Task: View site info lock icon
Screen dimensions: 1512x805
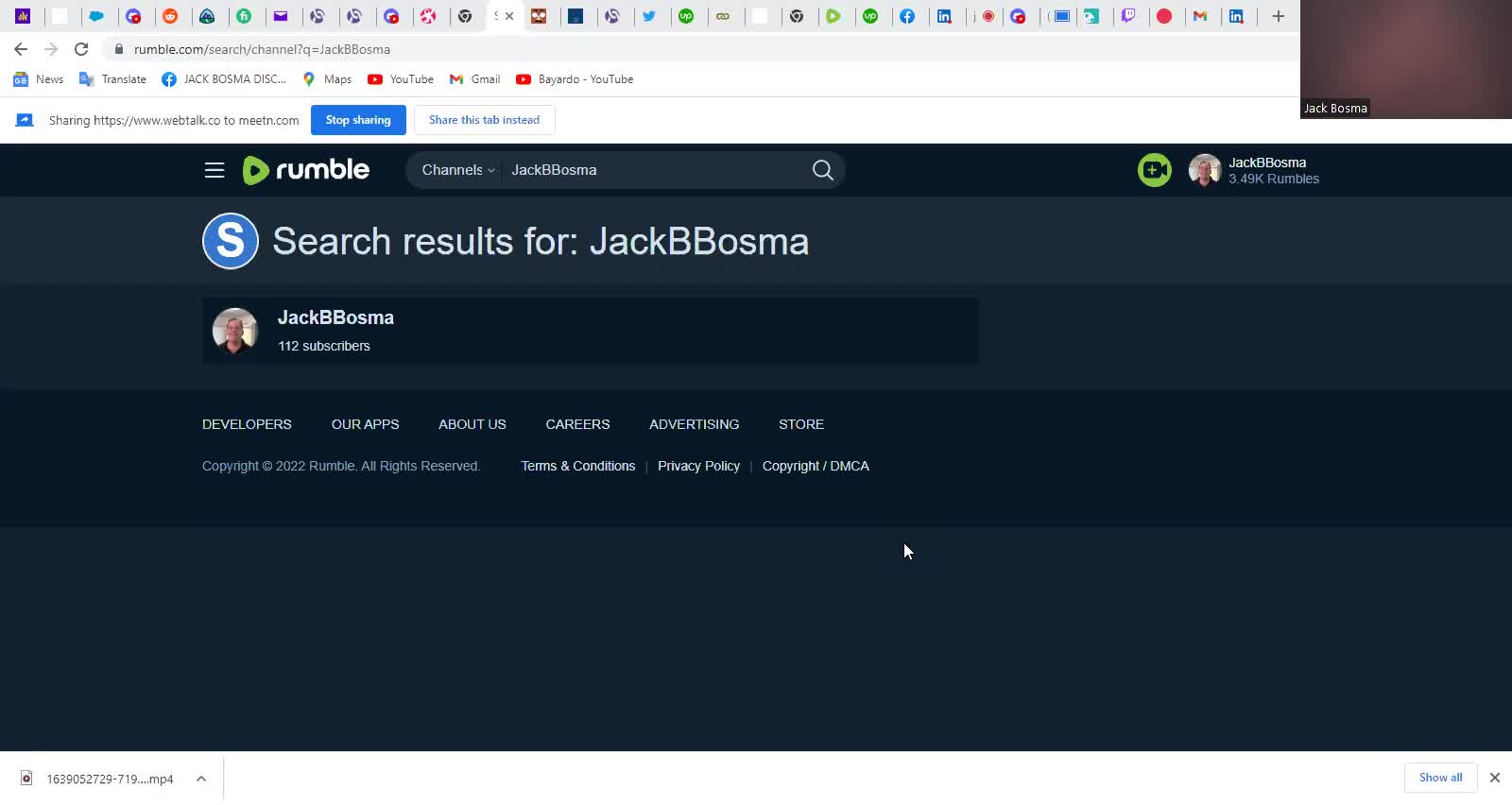Action: coord(118,49)
